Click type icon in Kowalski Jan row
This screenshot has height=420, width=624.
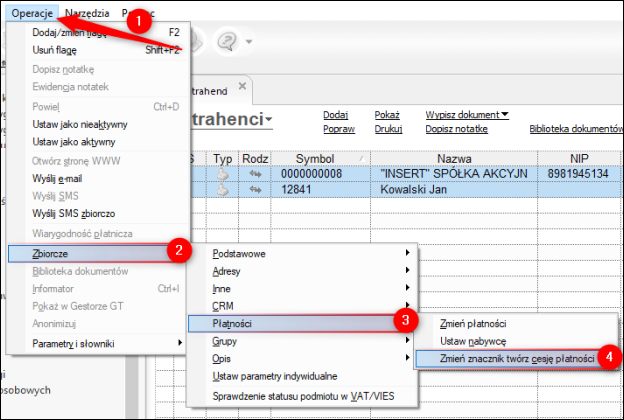coord(222,189)
